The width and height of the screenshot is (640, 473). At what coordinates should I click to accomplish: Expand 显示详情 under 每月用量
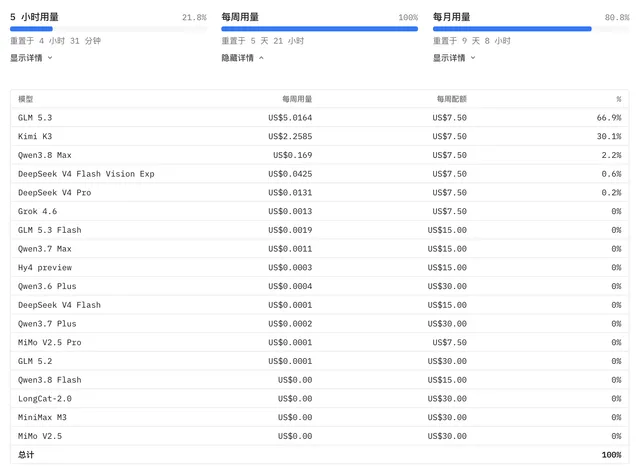pyautogui.click(x=454, y=58)
